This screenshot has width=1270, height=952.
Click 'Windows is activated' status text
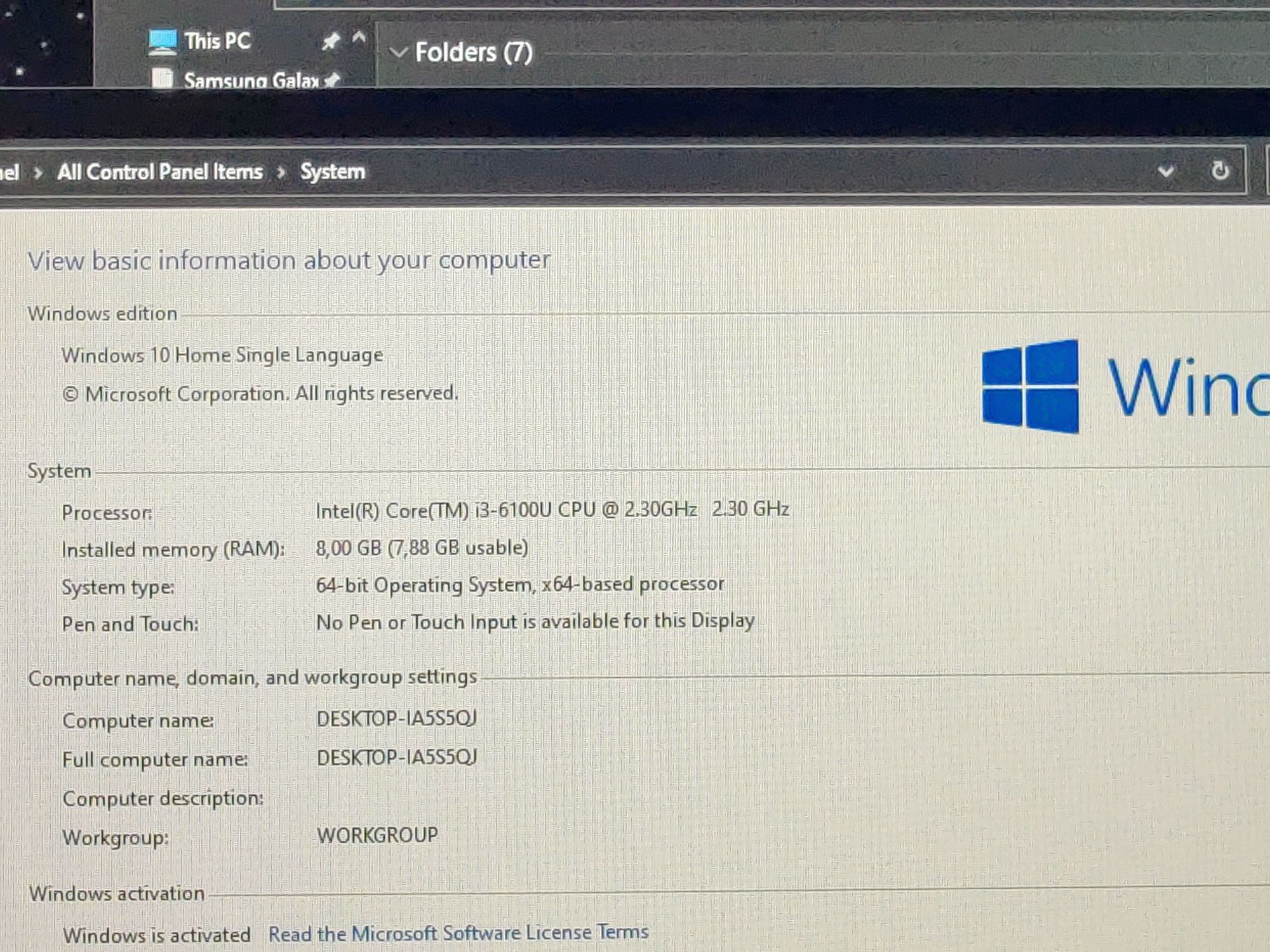pyautogui.click(x=157, y=935)
